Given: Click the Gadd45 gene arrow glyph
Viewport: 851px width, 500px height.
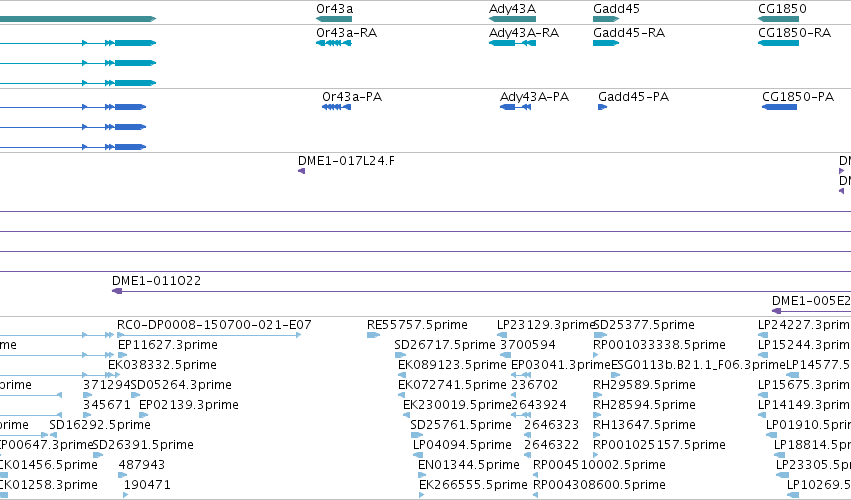Looking at the screenshot, I should coord(606,19).
